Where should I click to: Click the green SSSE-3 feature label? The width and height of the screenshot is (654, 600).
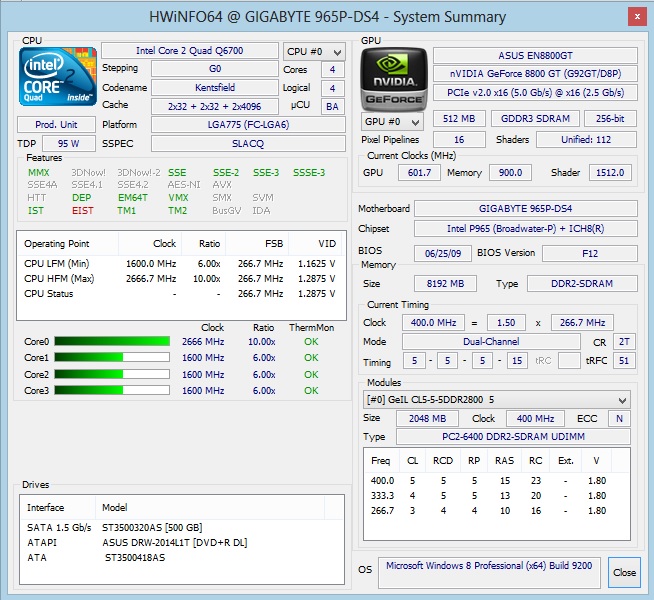tap(309, 173)
